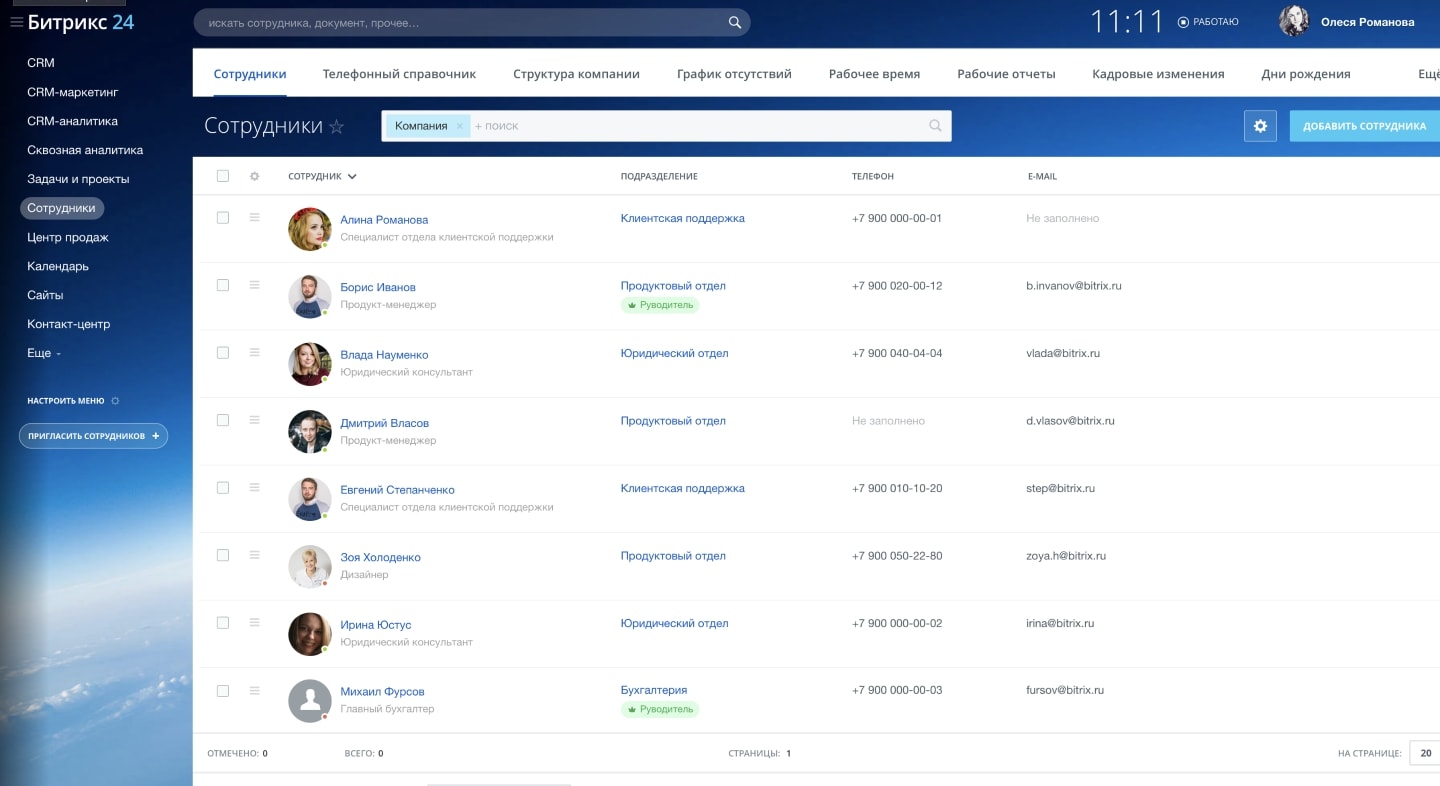Expand the Еще item in left sidebar
The width and height of the screenshot is (1440, 786).
(44, 353)
